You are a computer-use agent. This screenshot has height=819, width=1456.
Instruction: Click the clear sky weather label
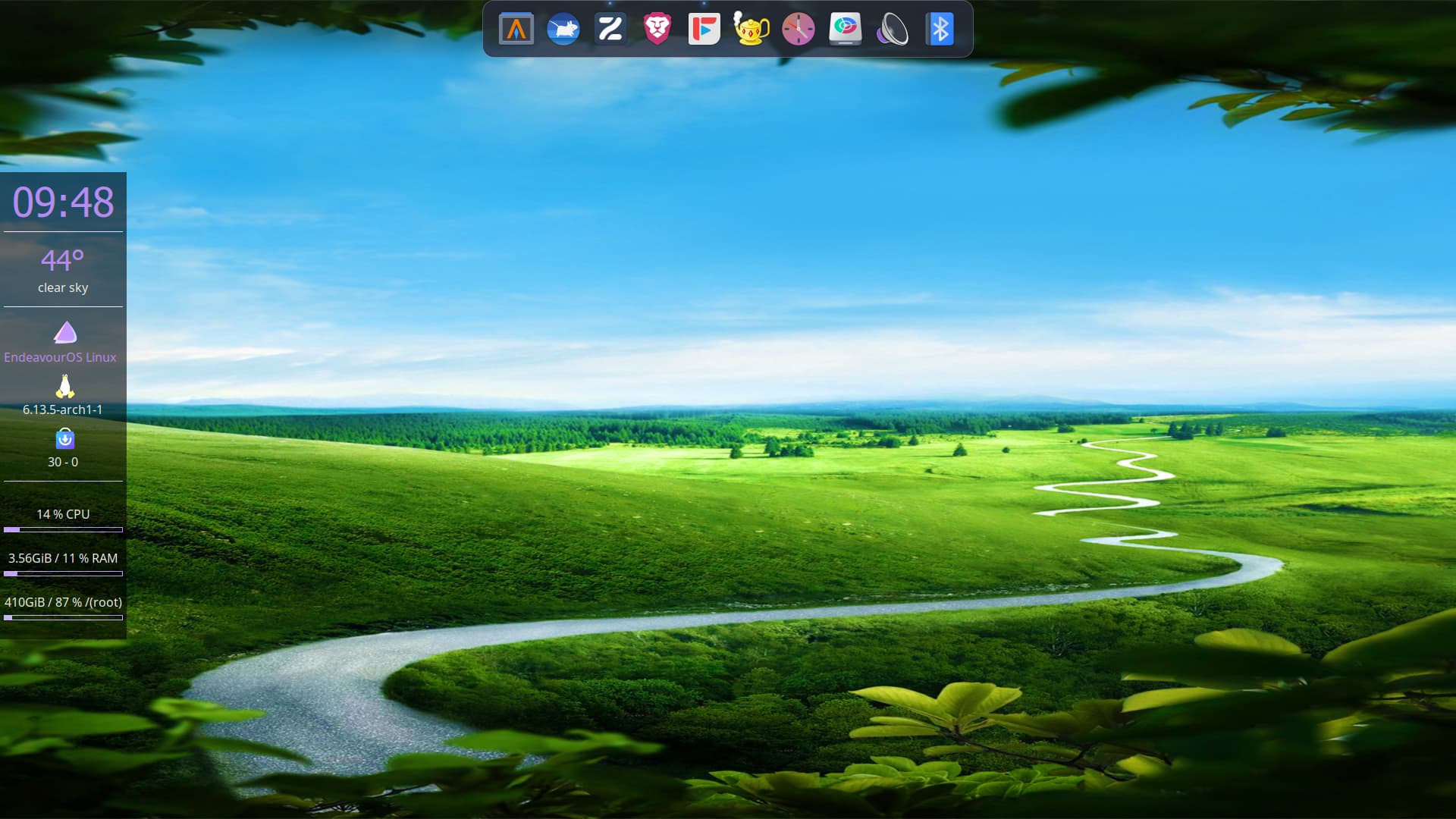[x=63, y=287]
